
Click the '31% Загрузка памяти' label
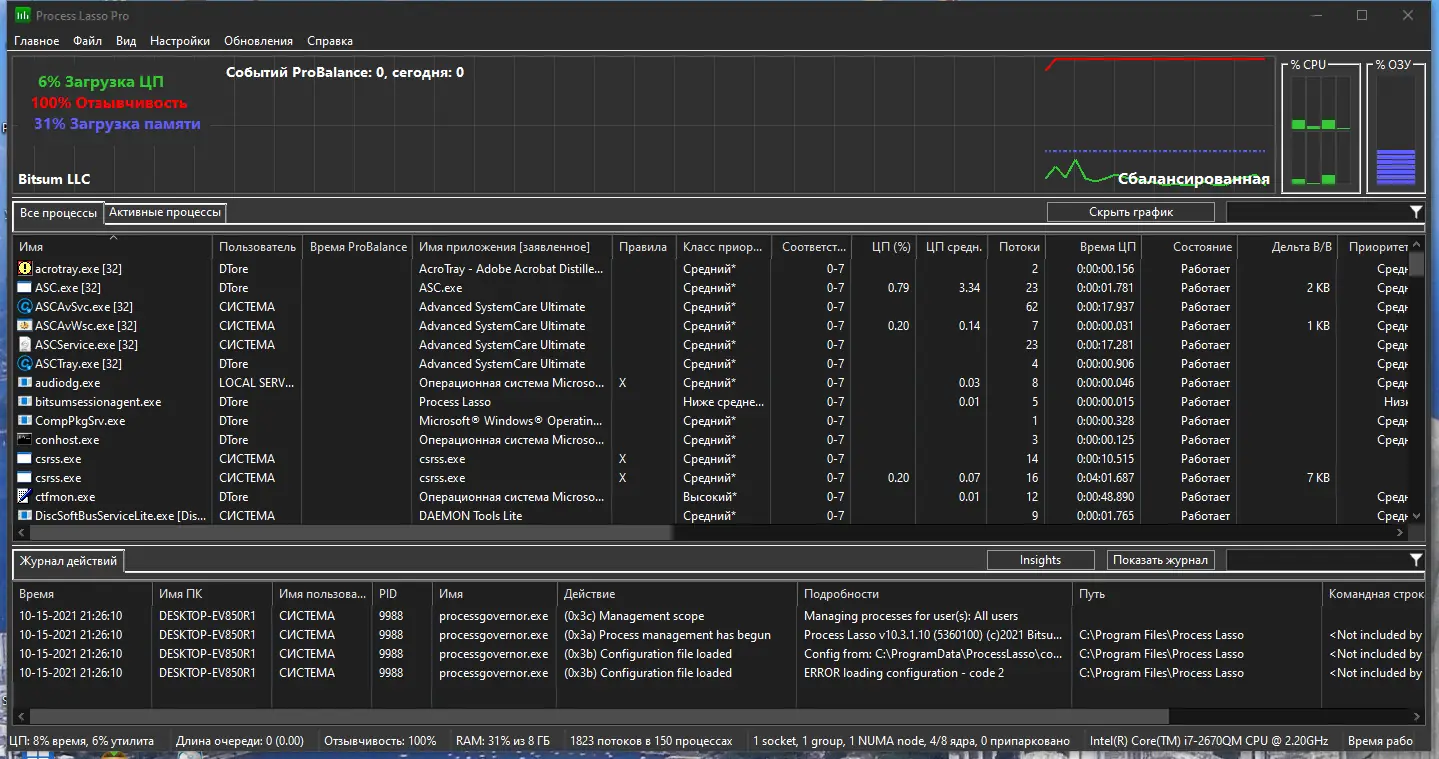click(x=117, y=124)
